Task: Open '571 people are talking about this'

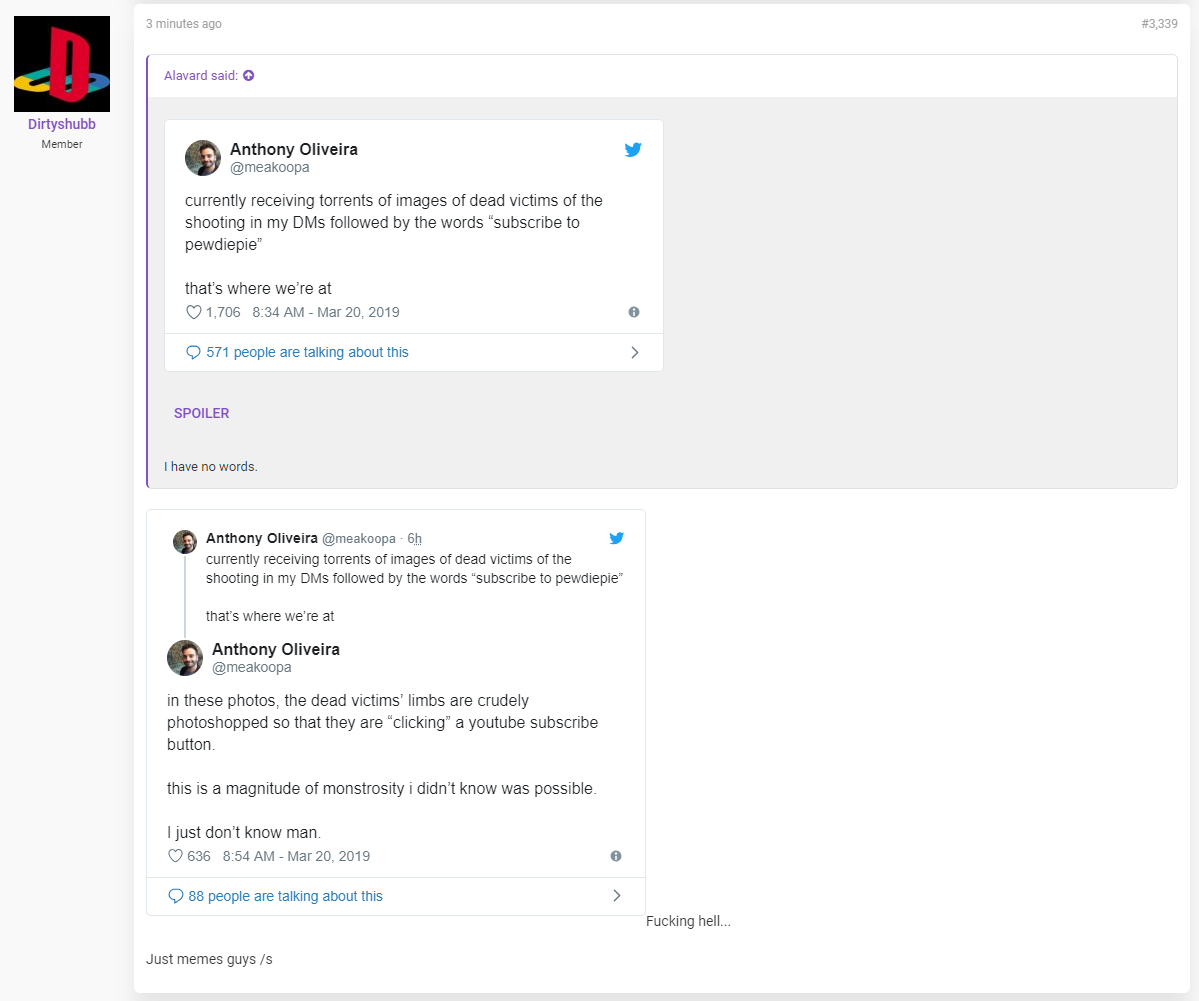Action: [307, 353]
